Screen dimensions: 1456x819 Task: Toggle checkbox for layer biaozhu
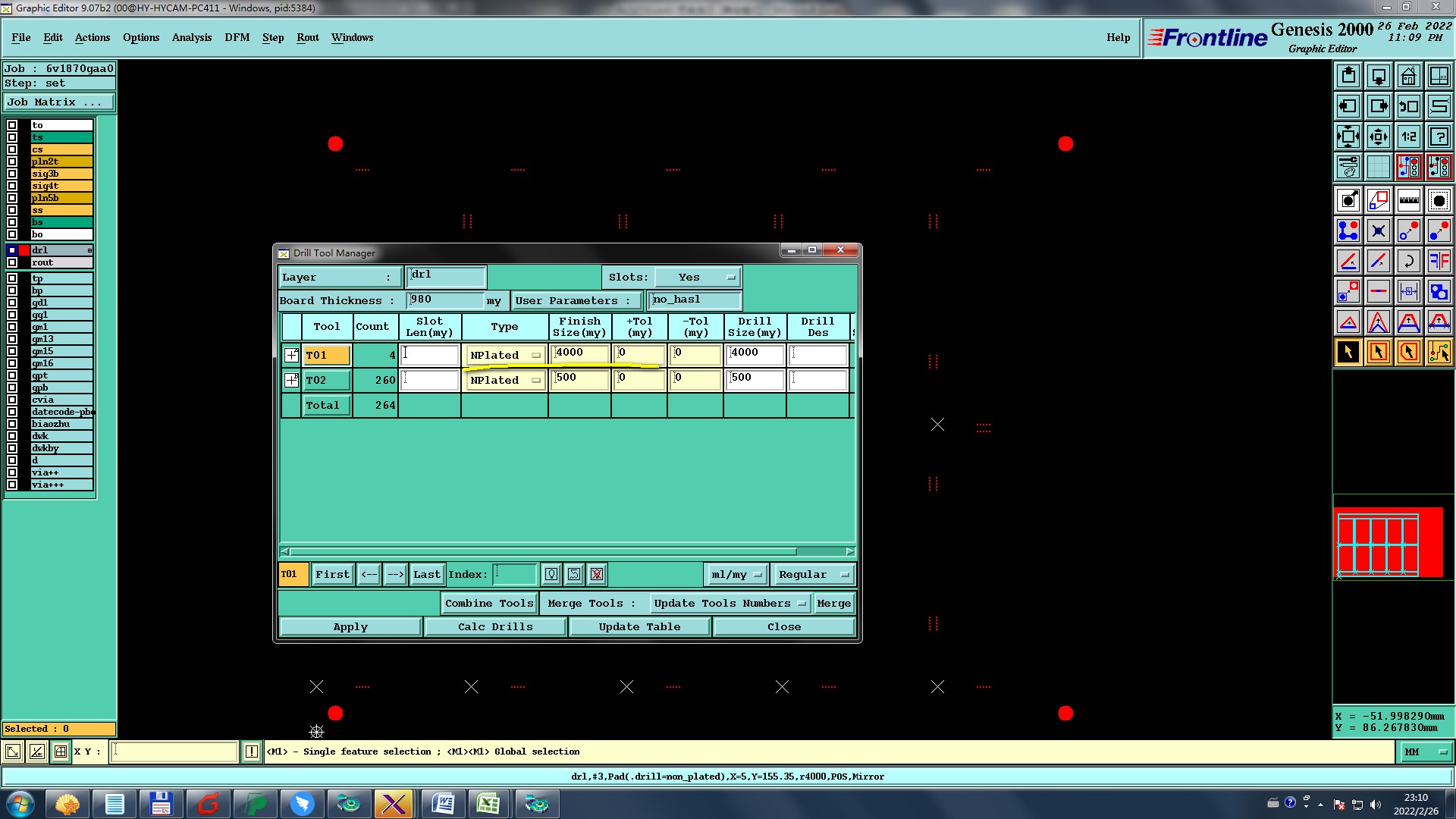click(12, 424)
